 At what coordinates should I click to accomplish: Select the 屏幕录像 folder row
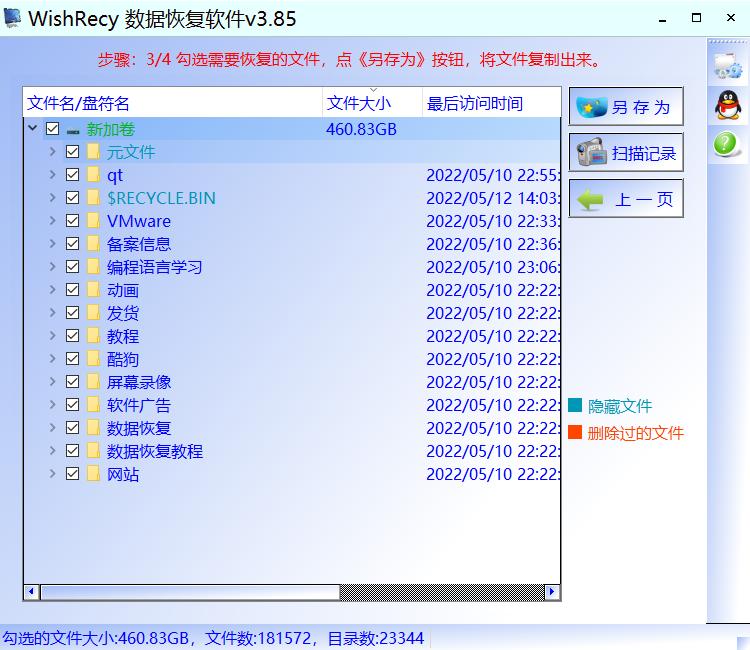tap(292, 382)
